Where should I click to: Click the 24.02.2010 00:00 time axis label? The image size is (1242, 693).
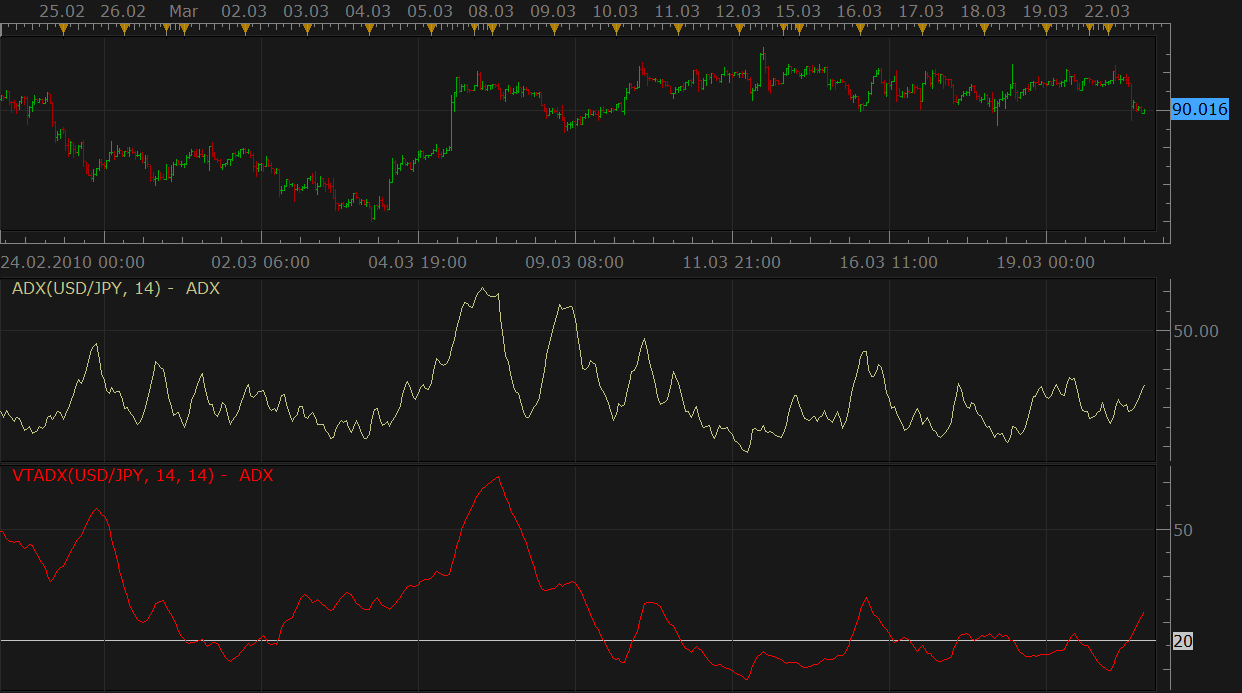[x=72, y=262]
